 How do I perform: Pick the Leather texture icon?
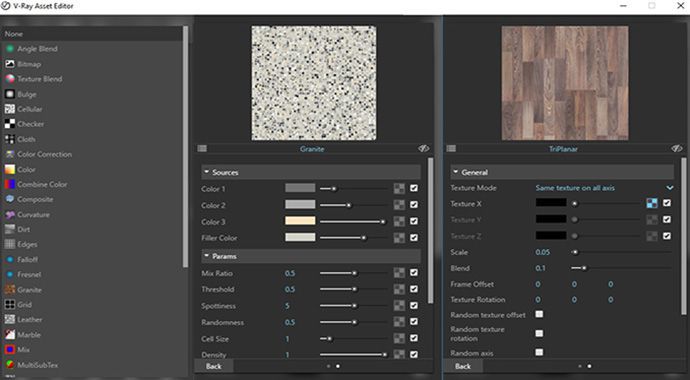tap(10, 319)
